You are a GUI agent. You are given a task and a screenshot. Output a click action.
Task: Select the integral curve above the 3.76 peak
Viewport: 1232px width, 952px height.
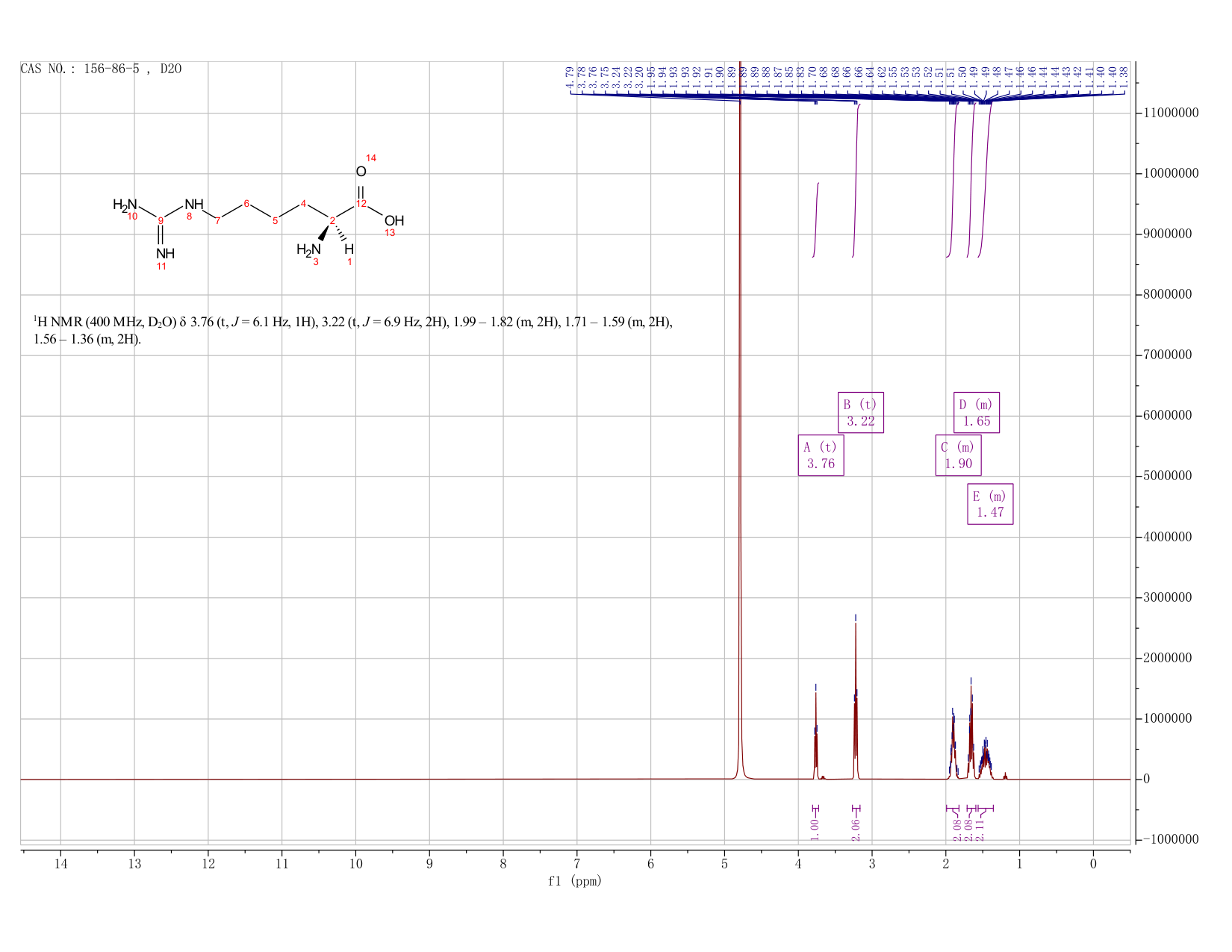click(816, 220)
